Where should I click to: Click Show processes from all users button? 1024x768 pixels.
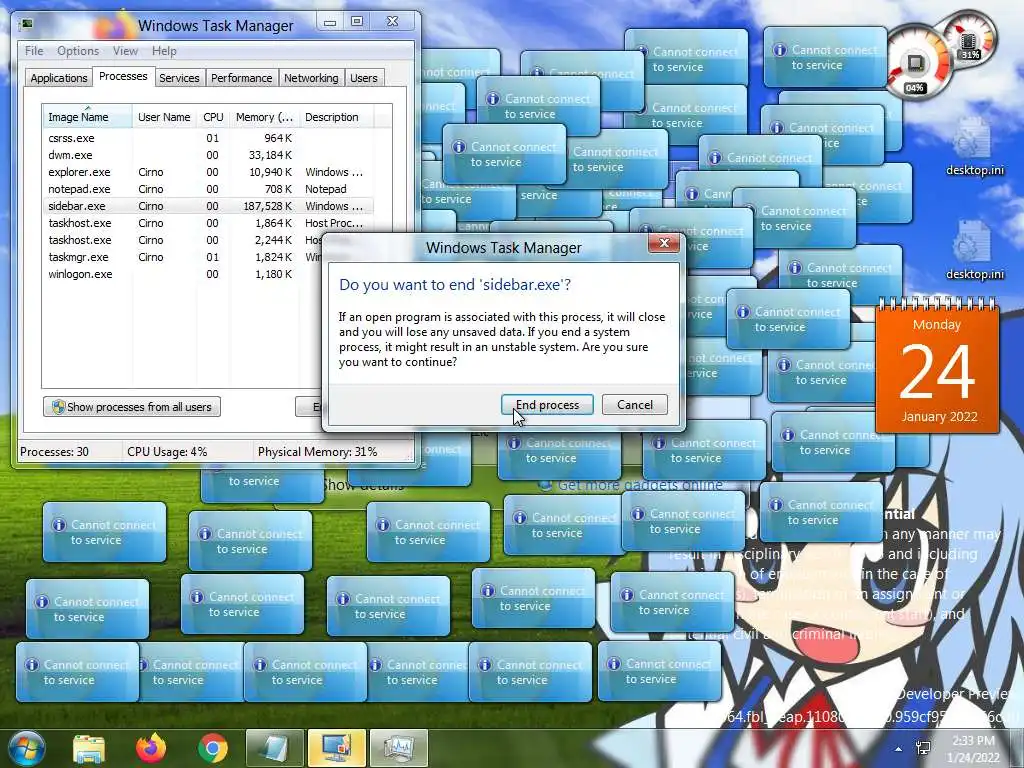pos(132,407)
